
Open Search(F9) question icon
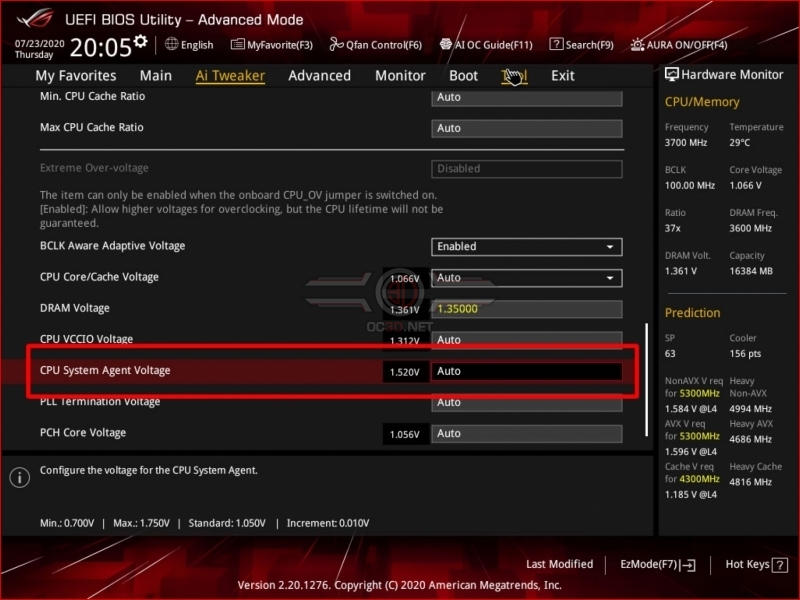[556, 44]
